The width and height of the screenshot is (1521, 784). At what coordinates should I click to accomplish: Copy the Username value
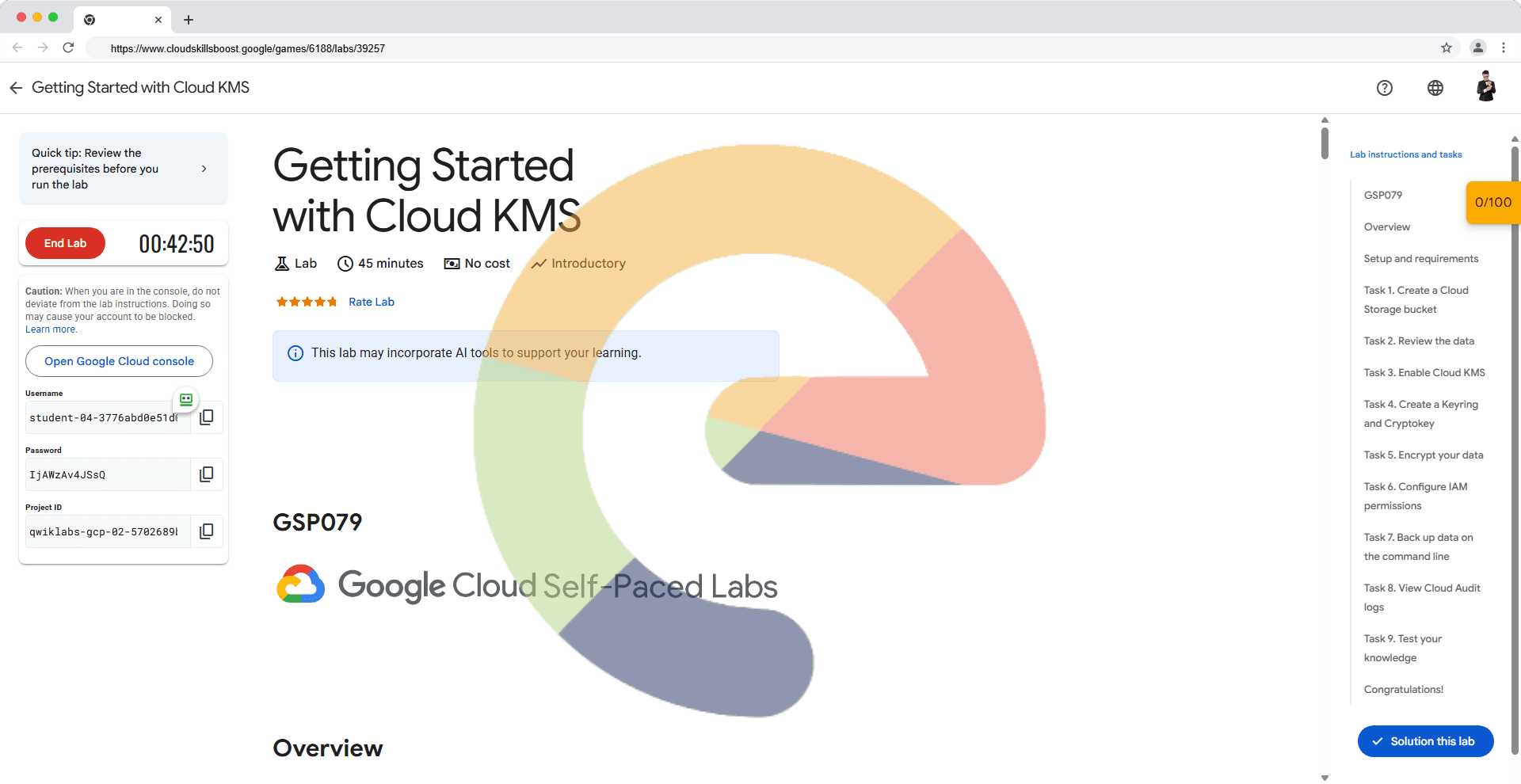[207, 417]
